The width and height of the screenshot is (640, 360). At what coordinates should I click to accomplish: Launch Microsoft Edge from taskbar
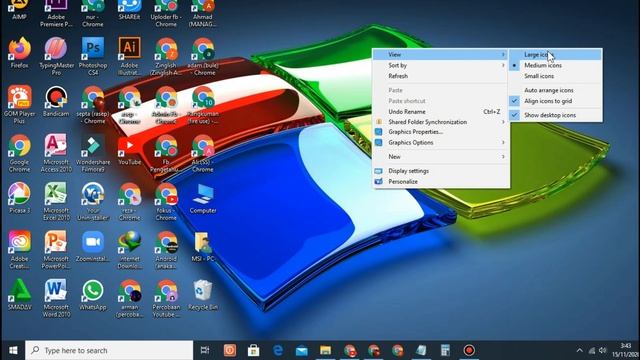278,350
